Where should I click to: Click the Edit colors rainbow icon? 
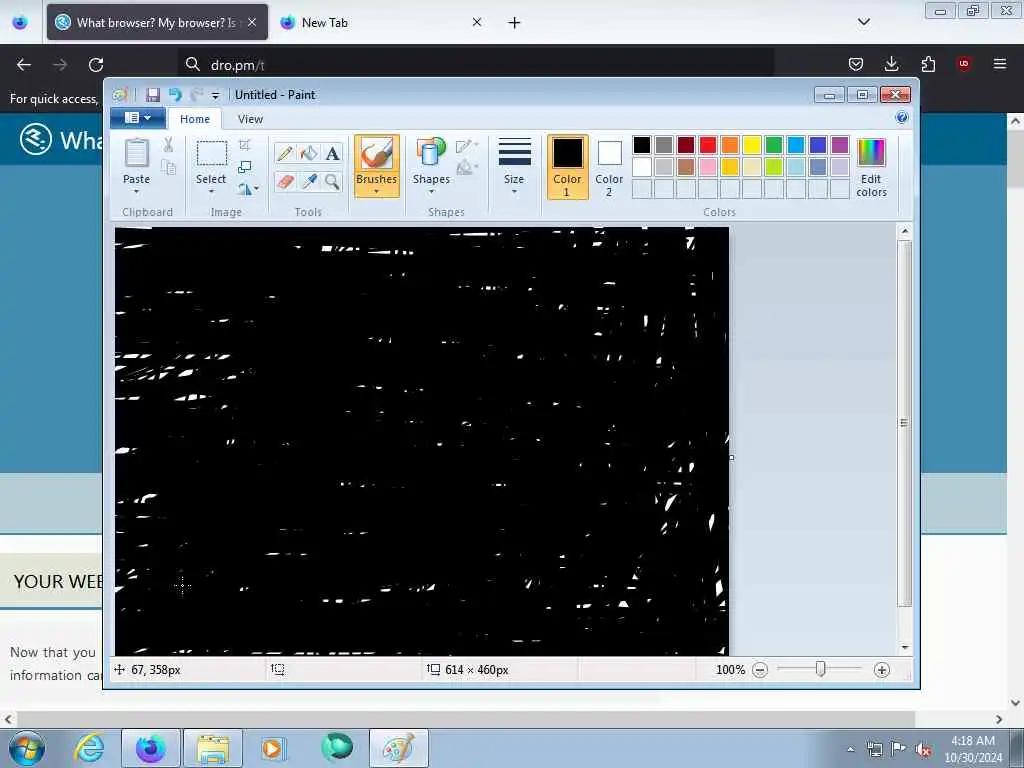[871, 153]
